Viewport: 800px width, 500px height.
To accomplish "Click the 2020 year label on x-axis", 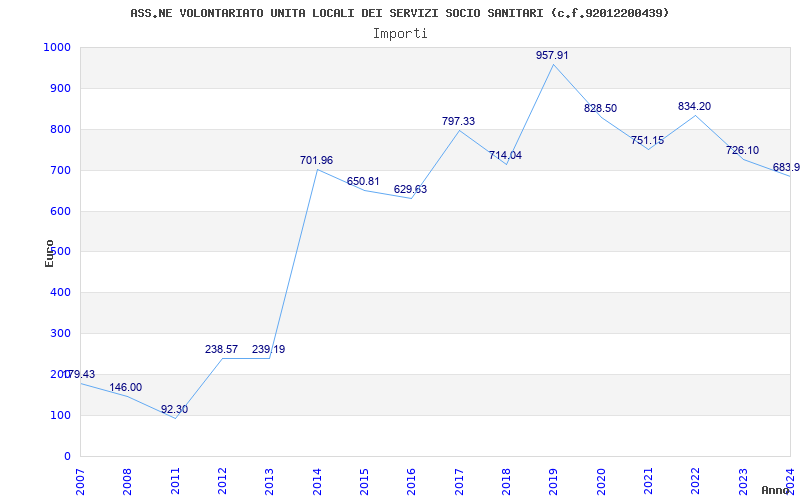I will coord(601,482).
